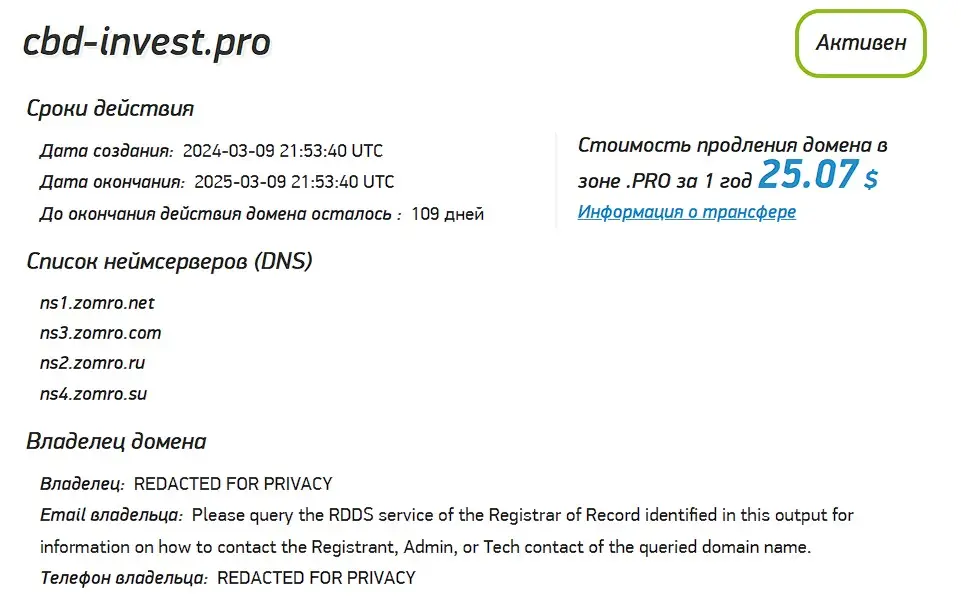The height and width of the screenshot is (611, 961).
Task: Select the "109 дней" remaining text
Action: [x=447, y=214]
